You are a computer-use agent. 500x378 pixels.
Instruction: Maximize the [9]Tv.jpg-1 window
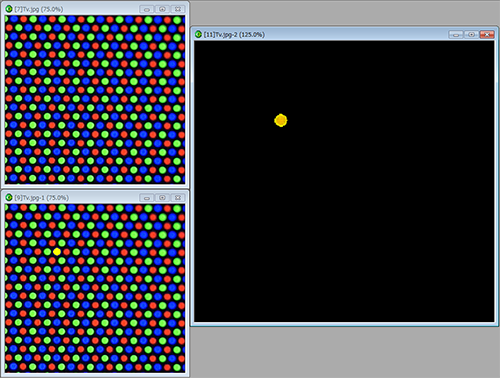162,198
